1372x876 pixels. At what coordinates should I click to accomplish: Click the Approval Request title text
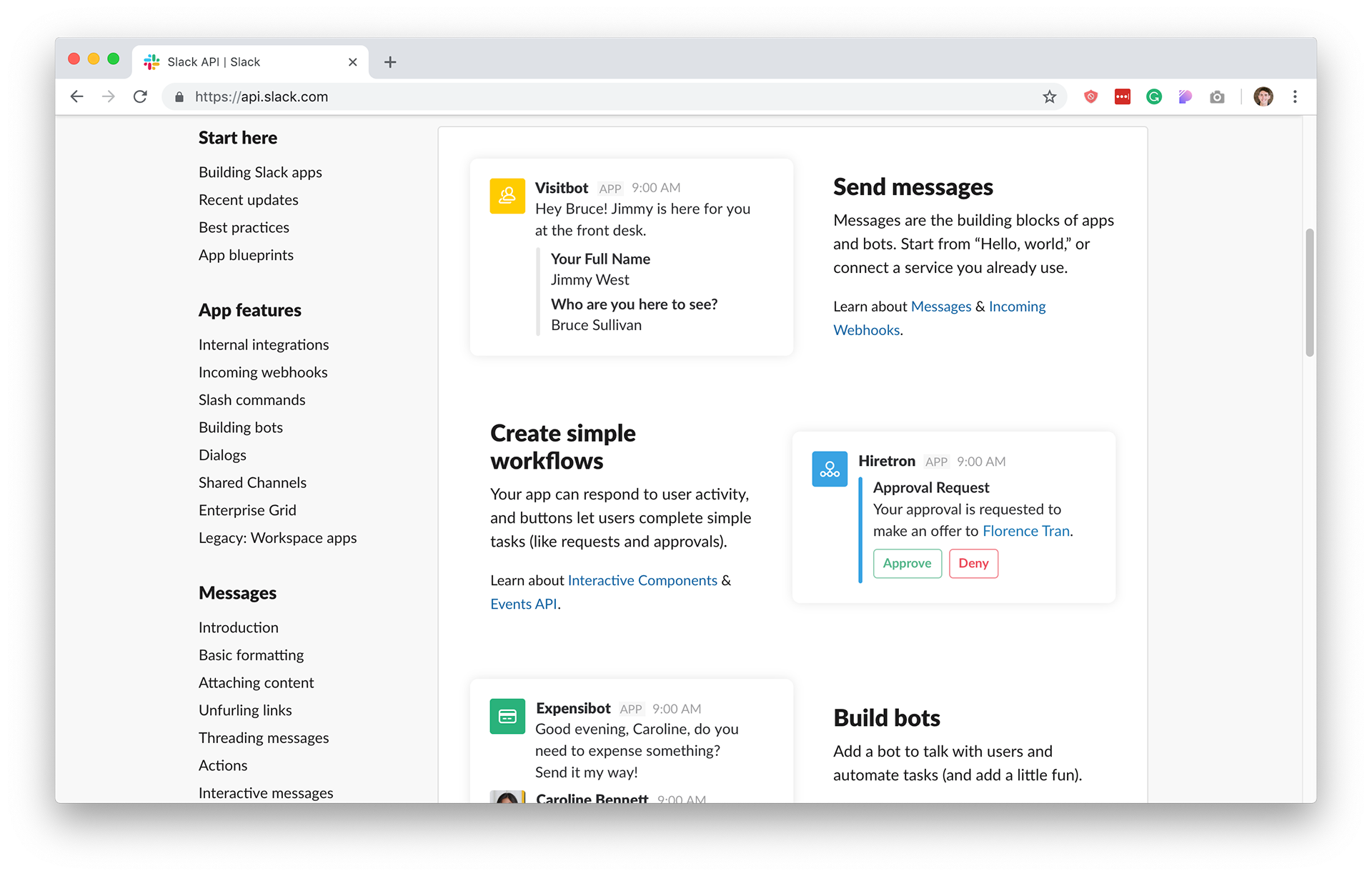click(931, 487)
